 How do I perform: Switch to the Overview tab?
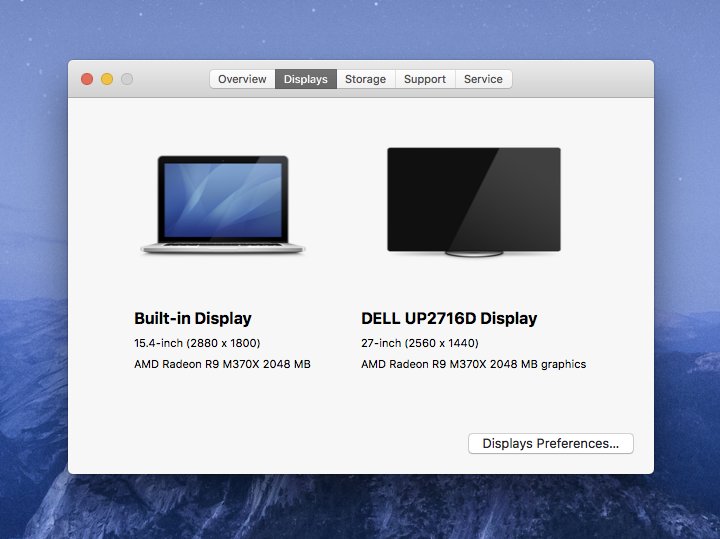(242, 79)
